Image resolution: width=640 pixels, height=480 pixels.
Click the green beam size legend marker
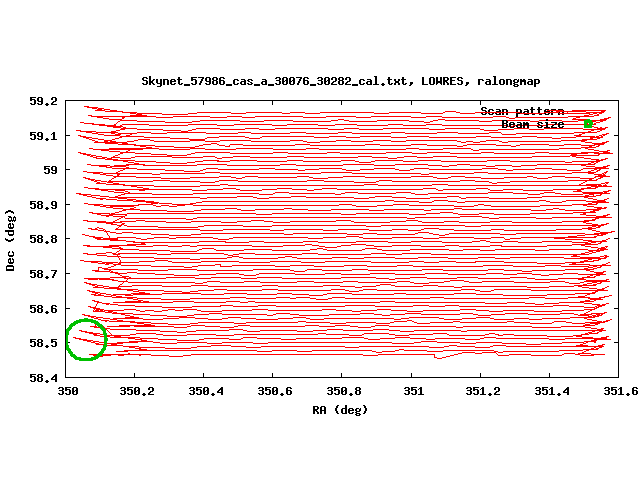coord(588,124)
